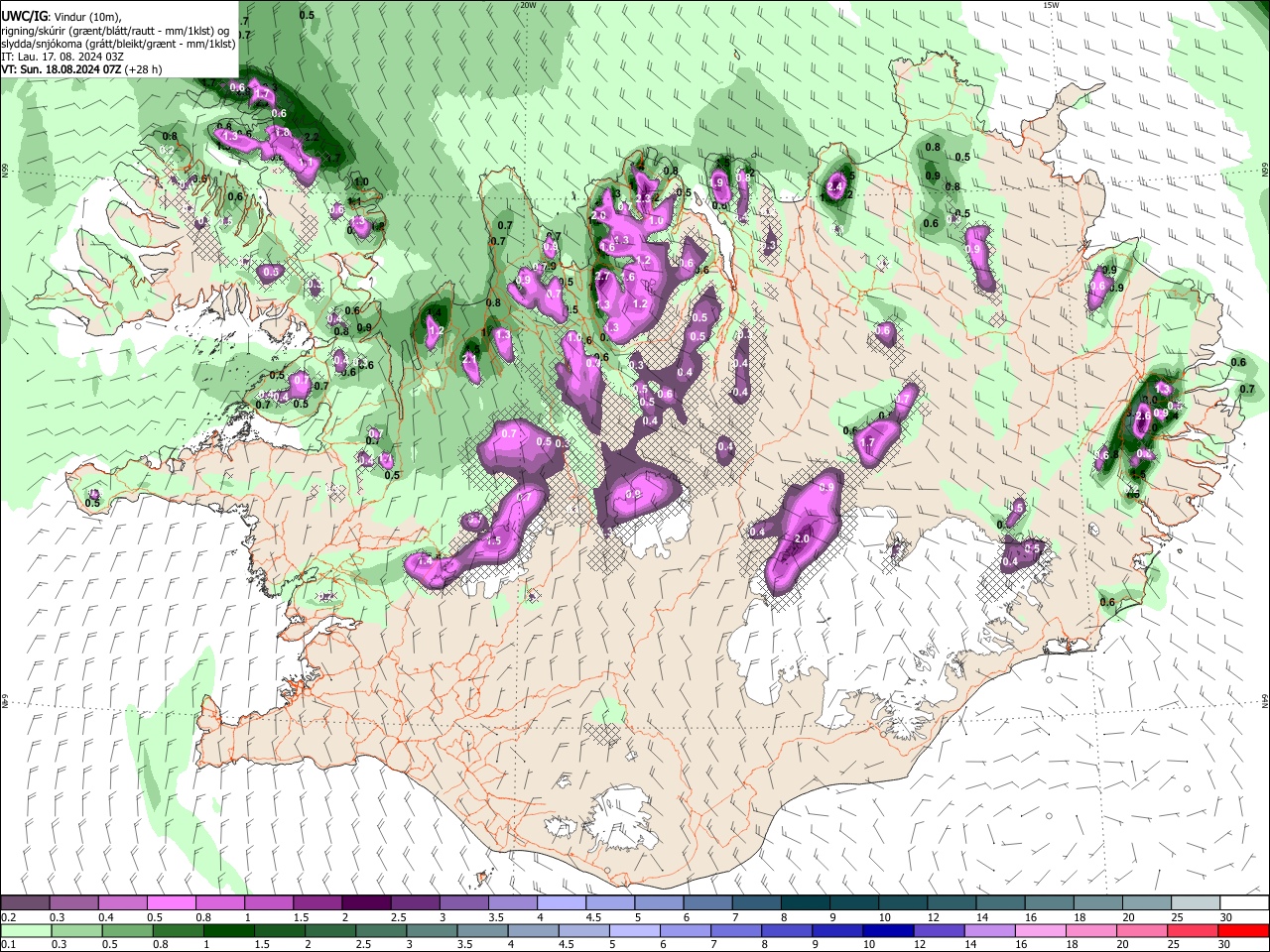Viewport: 1270px width, 952px height.
Task: Pick the white swatch after 30 on upper scale
Action: click(x=1245, y=903)
